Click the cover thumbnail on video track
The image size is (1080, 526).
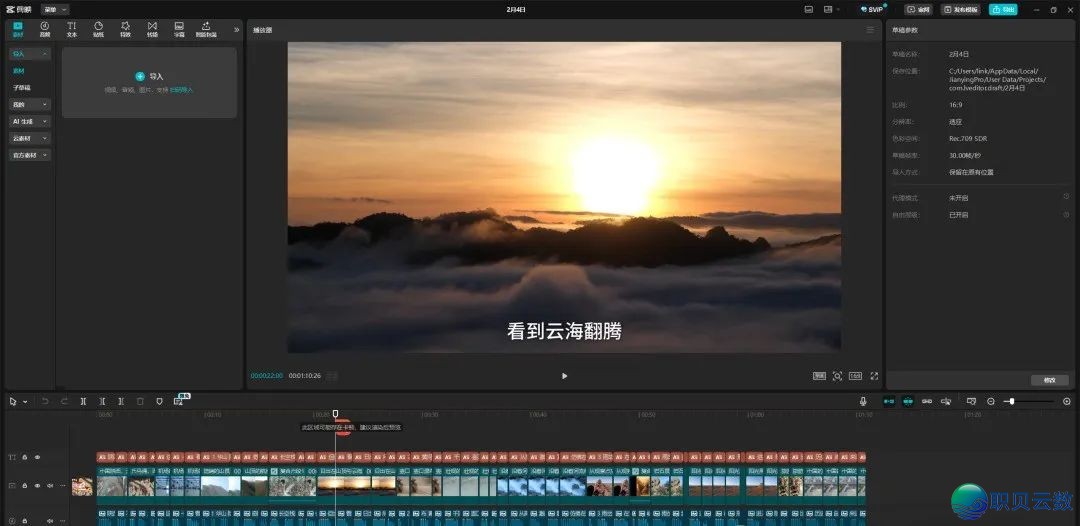coord(82,486)
